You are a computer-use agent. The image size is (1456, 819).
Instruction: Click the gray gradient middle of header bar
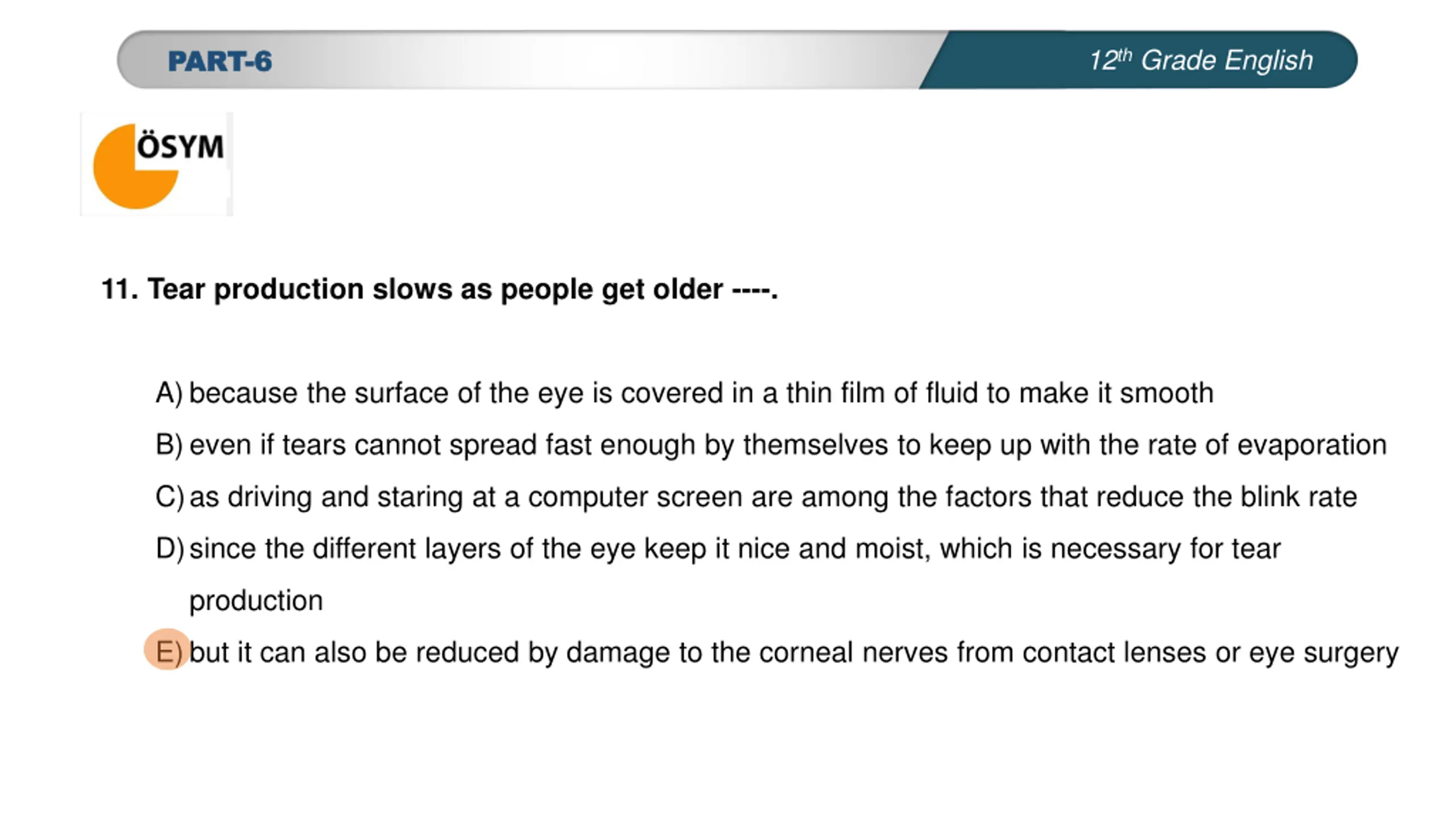tap(597, 60)
